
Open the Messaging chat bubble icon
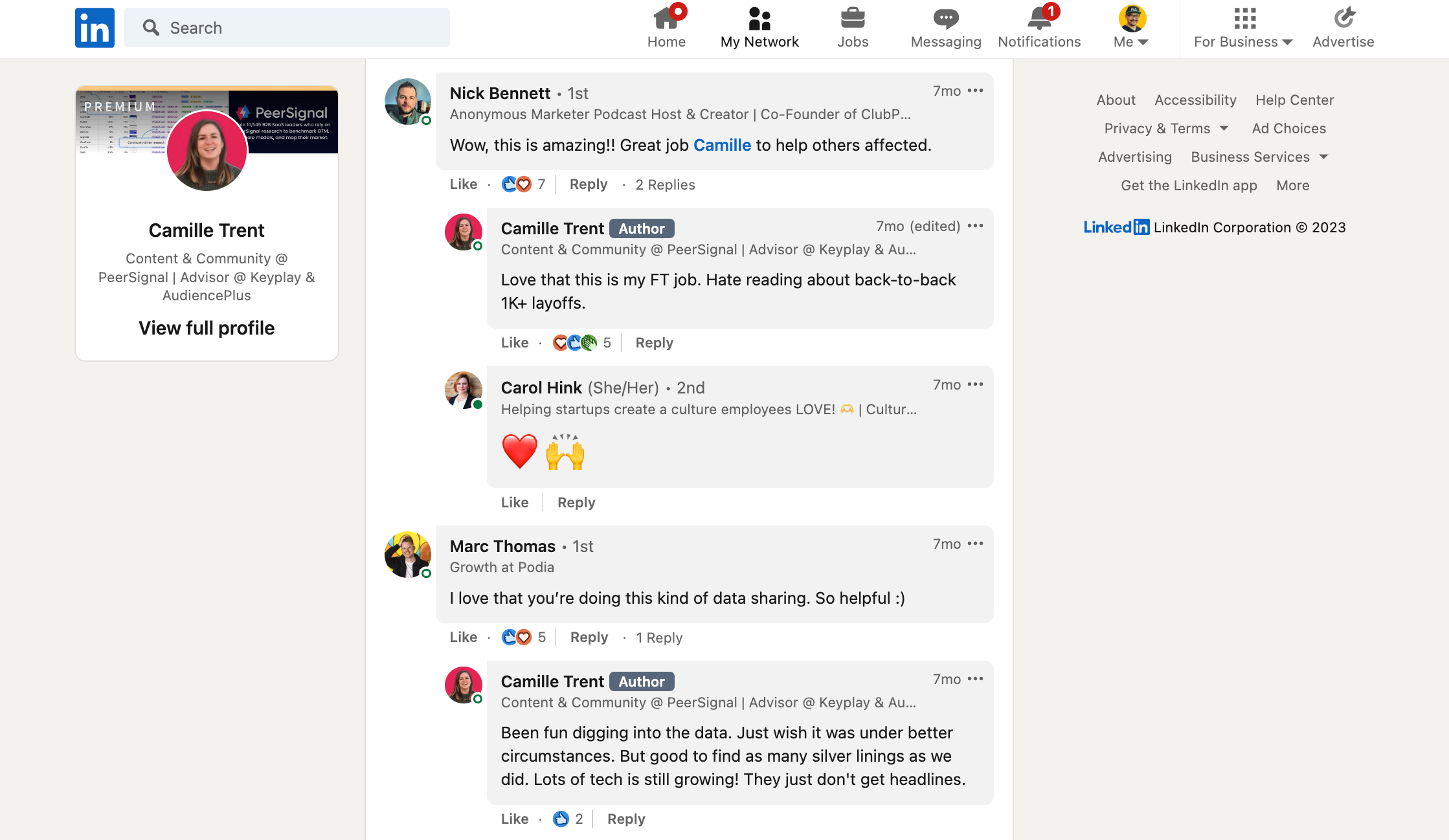(945, 19)
